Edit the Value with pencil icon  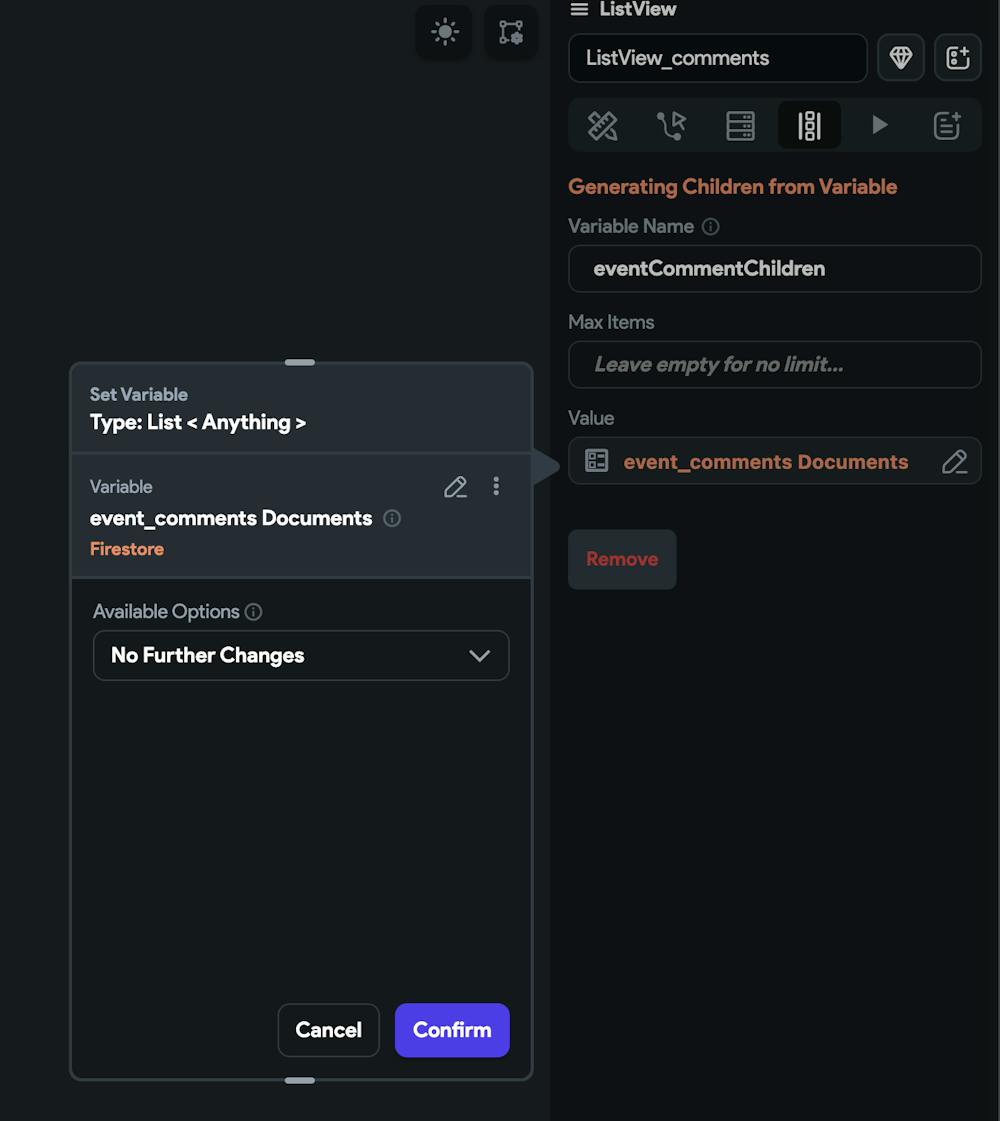pos(954,462)
